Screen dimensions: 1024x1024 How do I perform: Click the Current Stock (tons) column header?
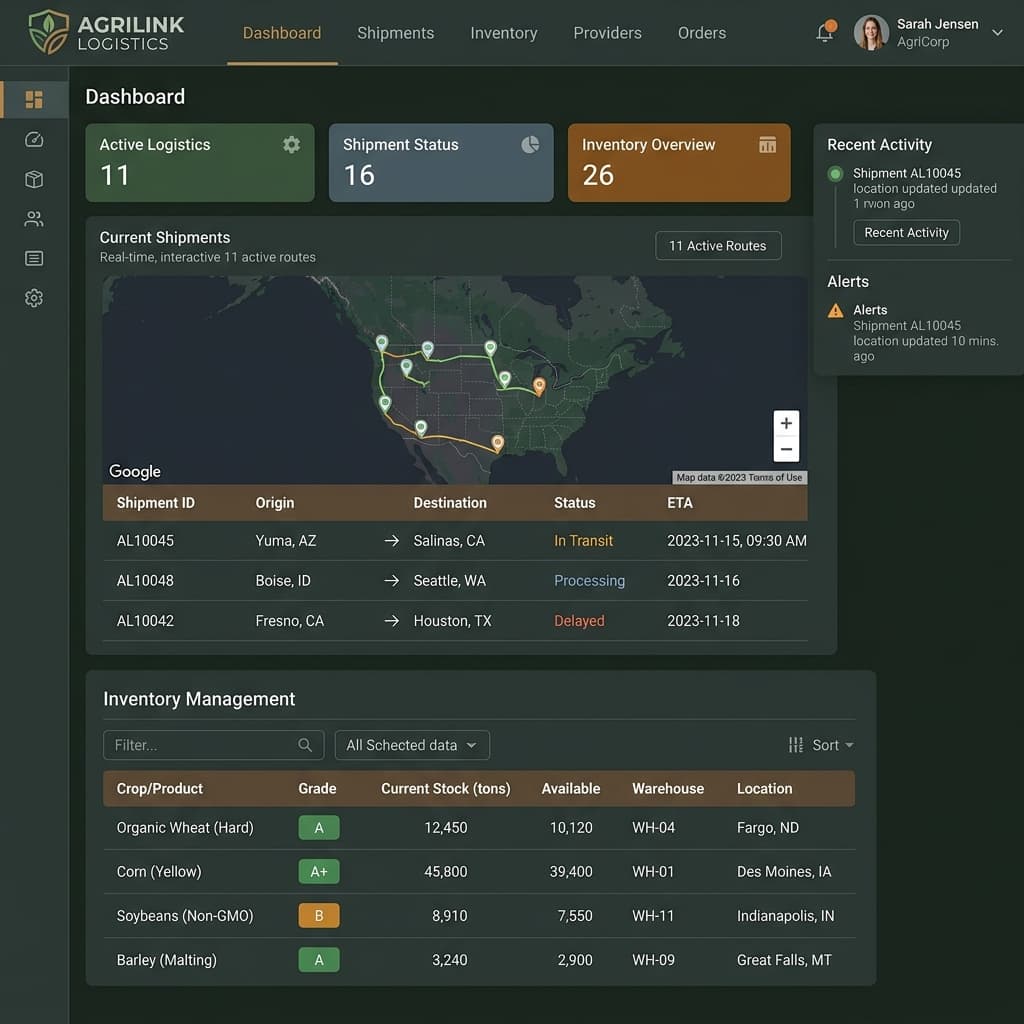coord(445,788)
